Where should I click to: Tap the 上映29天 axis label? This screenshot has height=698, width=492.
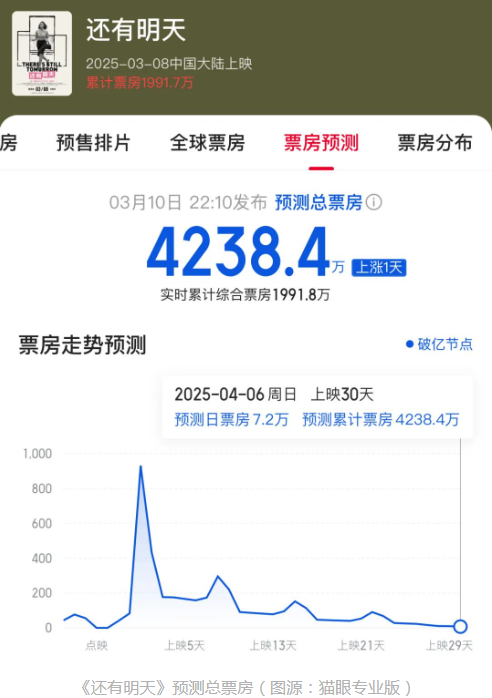449,645
